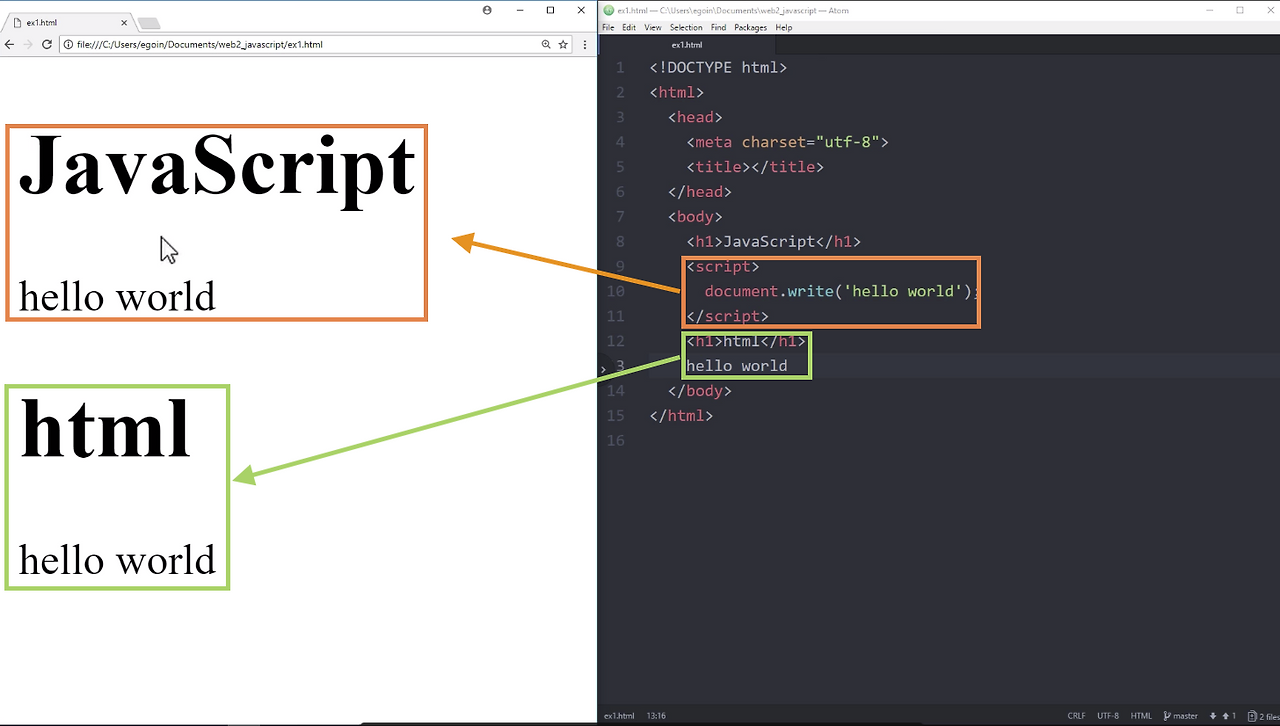
Task: Change CRLF line ending in status bar
Action: tap(1076, 716)
